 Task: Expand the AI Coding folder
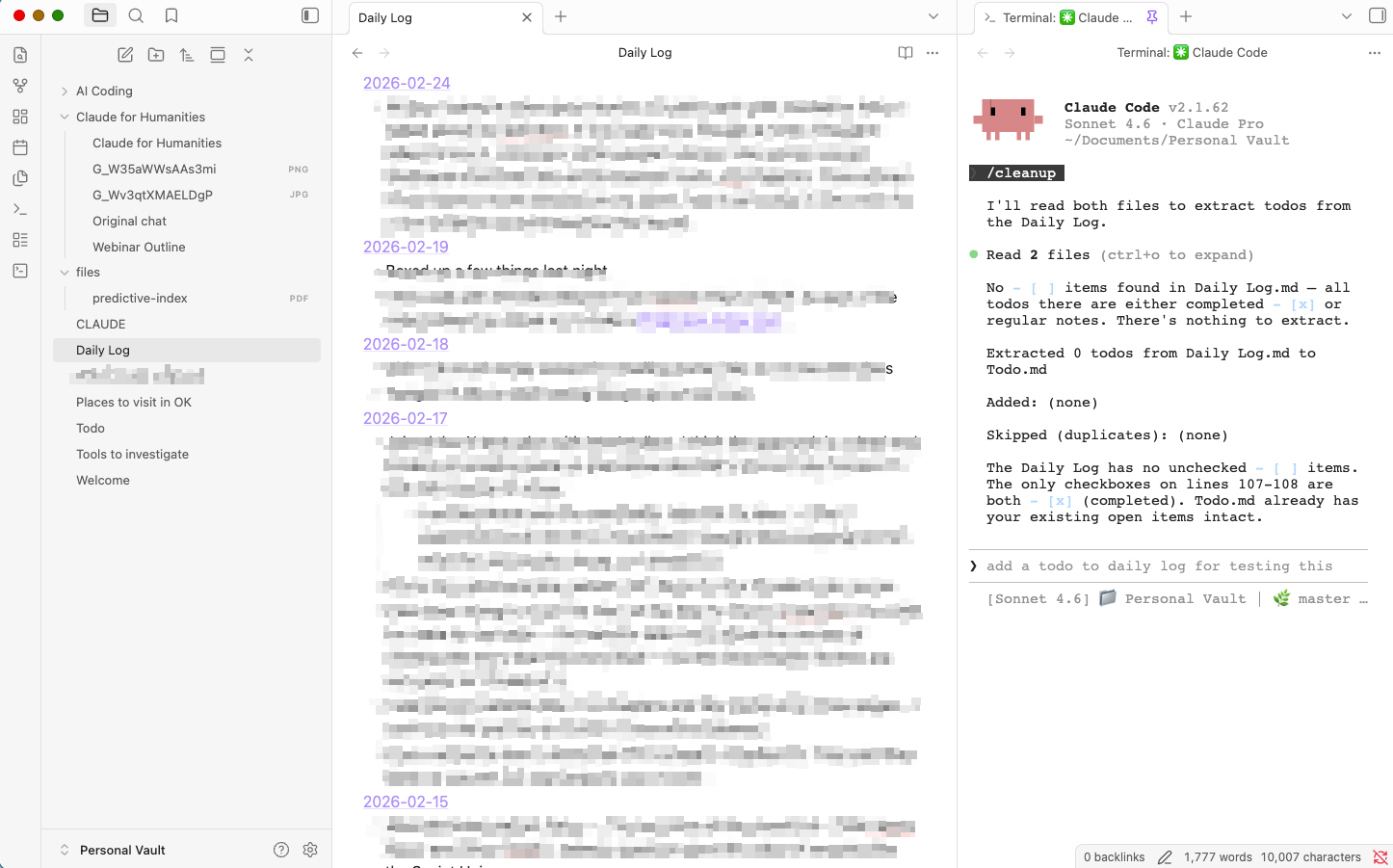pyautogui.click(x=65, y=92)
